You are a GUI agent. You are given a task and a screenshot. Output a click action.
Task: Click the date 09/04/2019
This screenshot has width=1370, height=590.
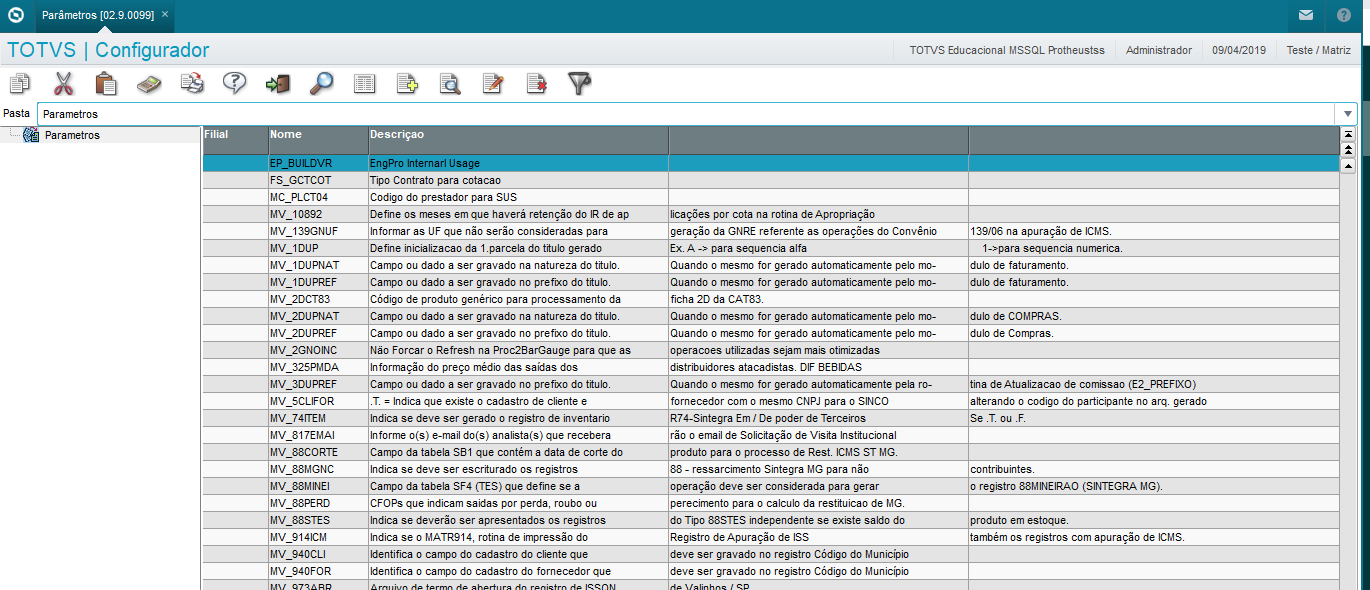1239,50
